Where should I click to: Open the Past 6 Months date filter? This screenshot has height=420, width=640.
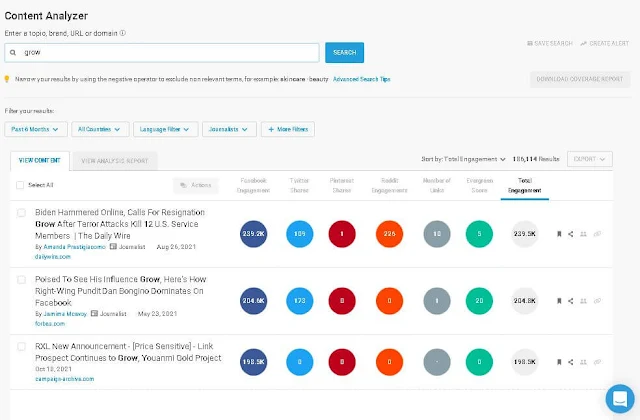tap(34, 129)
